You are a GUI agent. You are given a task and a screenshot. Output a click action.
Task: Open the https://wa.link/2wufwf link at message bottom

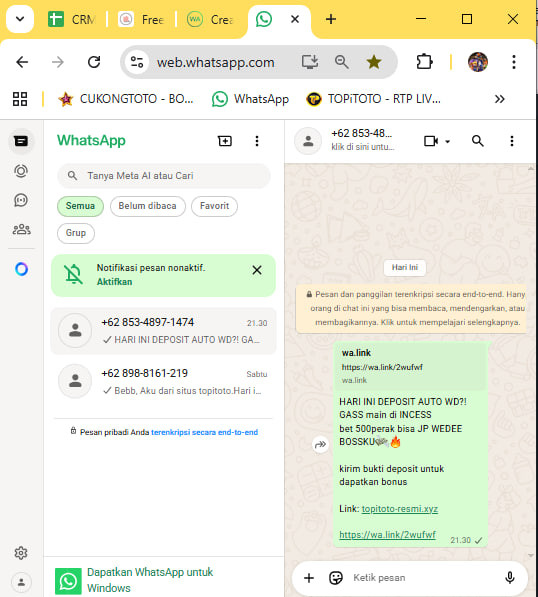pos(387,535)
